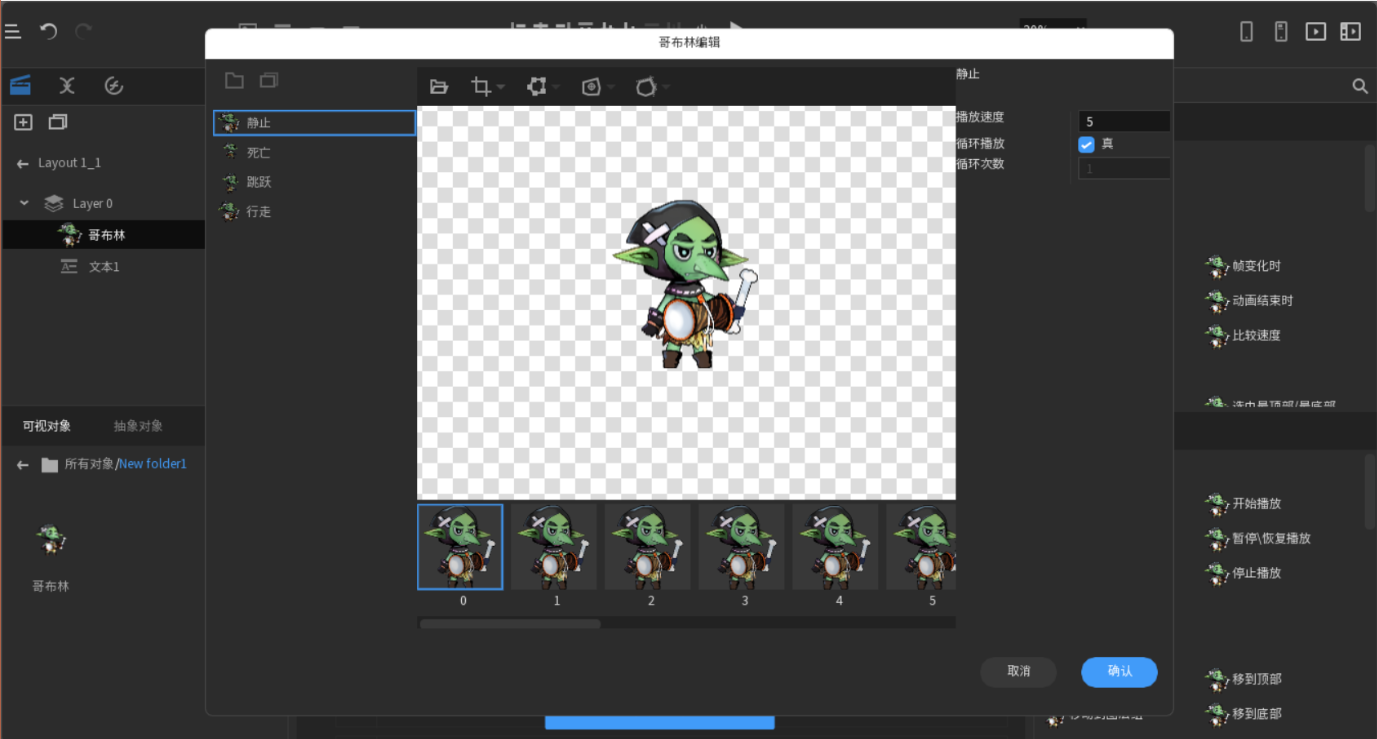Viewport: 1377px width, 739px height.
Task: Click the frame strip horizontal scrollbar
Action: (510, 624)
